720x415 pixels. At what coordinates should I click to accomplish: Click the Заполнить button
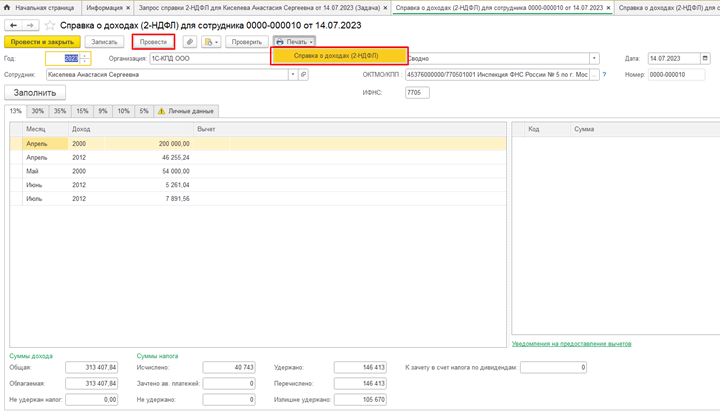35,93
